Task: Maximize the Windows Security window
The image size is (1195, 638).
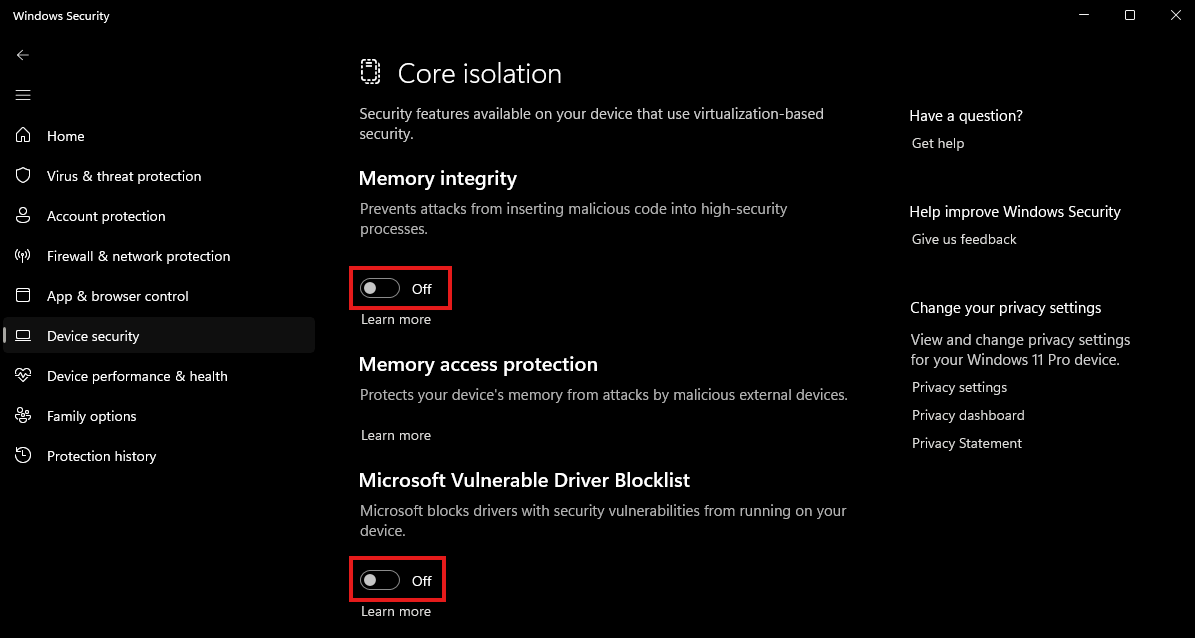Action: (x=1129, y=15)
